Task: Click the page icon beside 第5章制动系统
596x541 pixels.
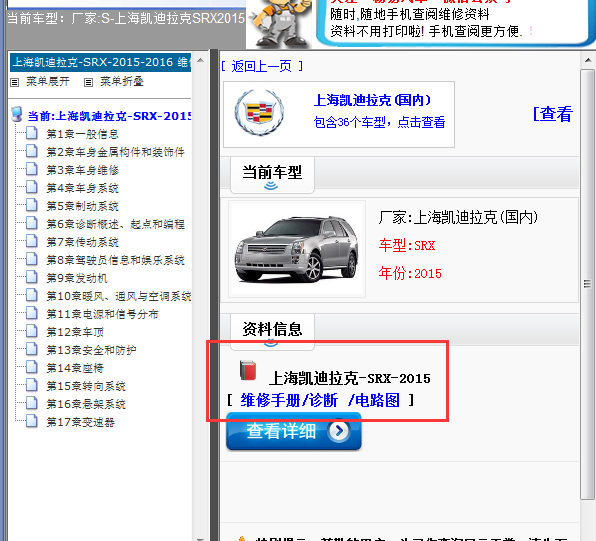Action: [x=32, y=205]
